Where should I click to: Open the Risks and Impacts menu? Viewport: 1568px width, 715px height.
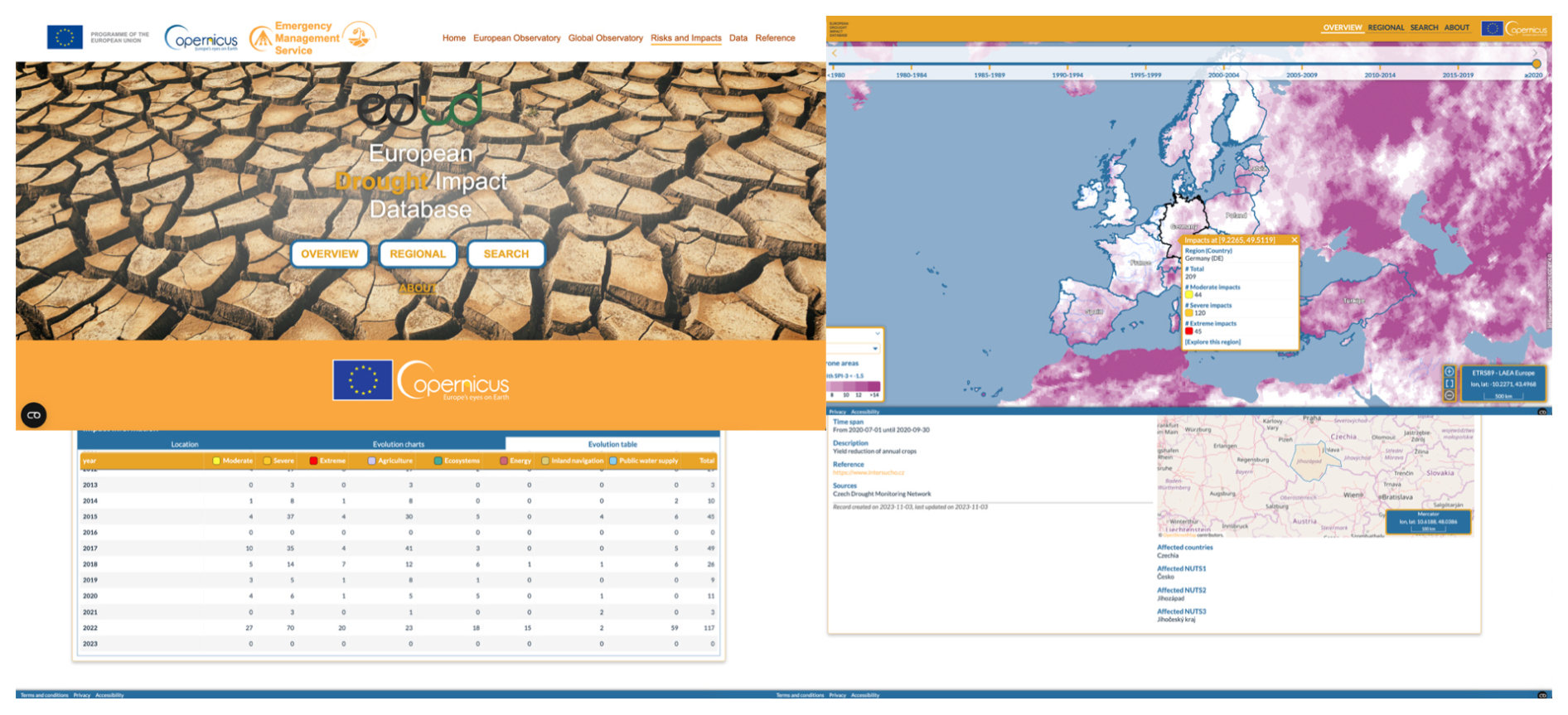[685, 38]
